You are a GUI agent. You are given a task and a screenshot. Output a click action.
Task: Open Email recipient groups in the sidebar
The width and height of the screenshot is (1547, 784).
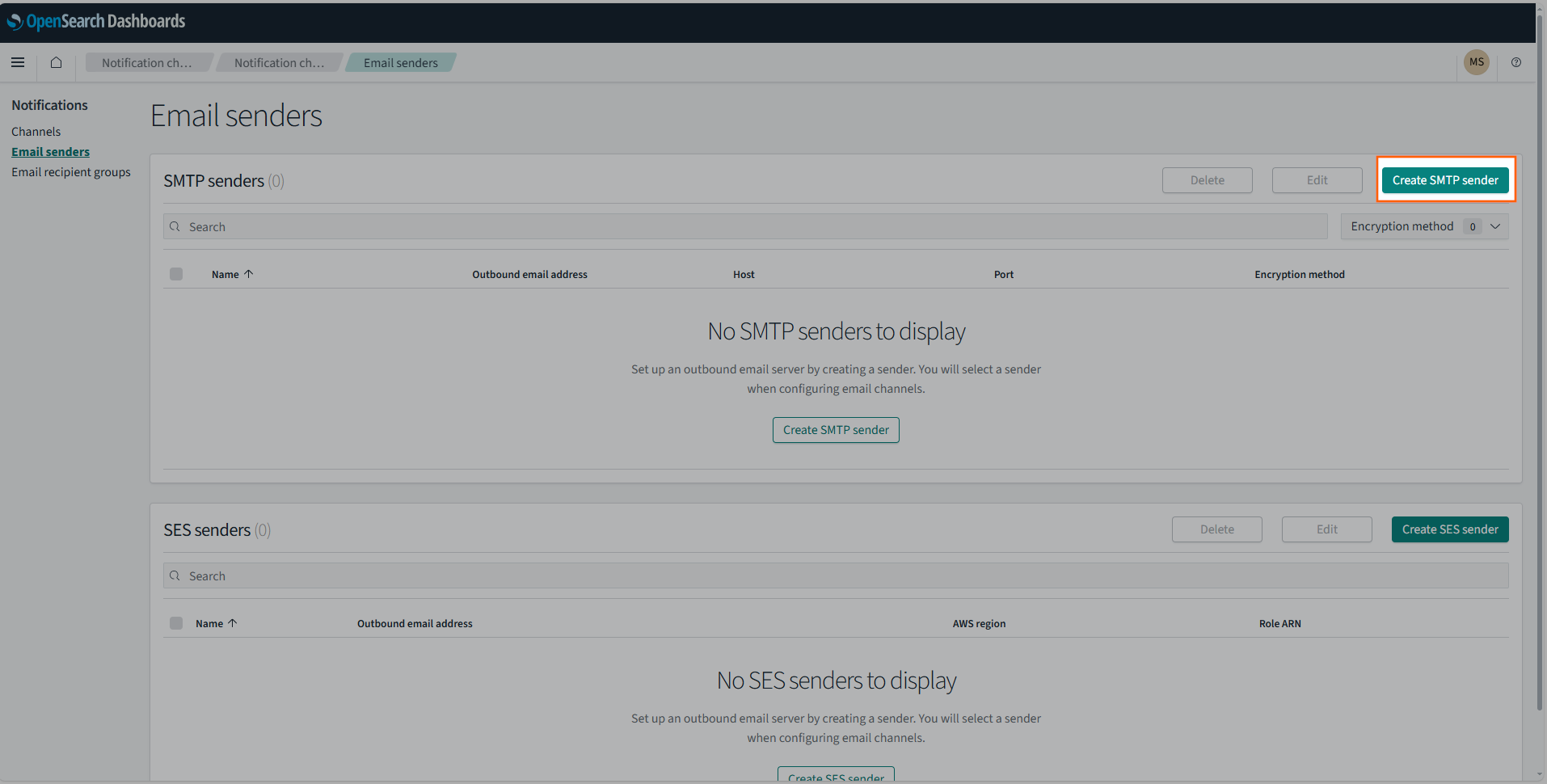pos(71,171)
